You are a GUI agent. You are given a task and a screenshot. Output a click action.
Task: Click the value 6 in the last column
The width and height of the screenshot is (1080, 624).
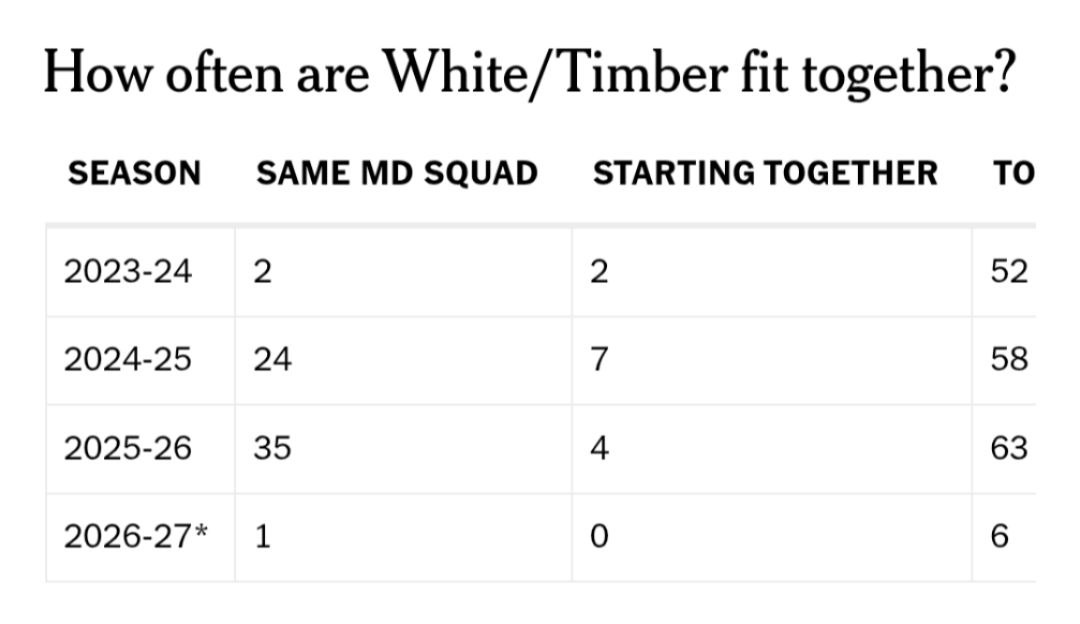point(999,537)
